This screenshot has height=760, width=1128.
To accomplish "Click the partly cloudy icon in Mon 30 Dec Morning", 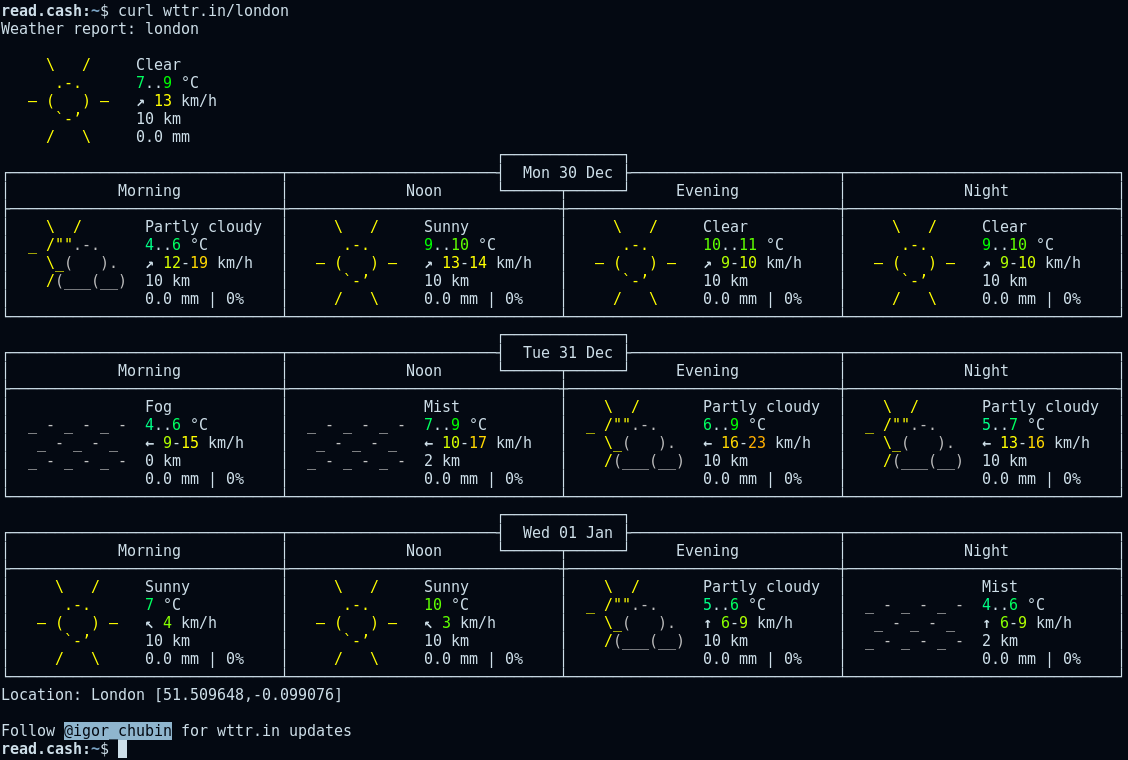I will [x=77, y=254].
